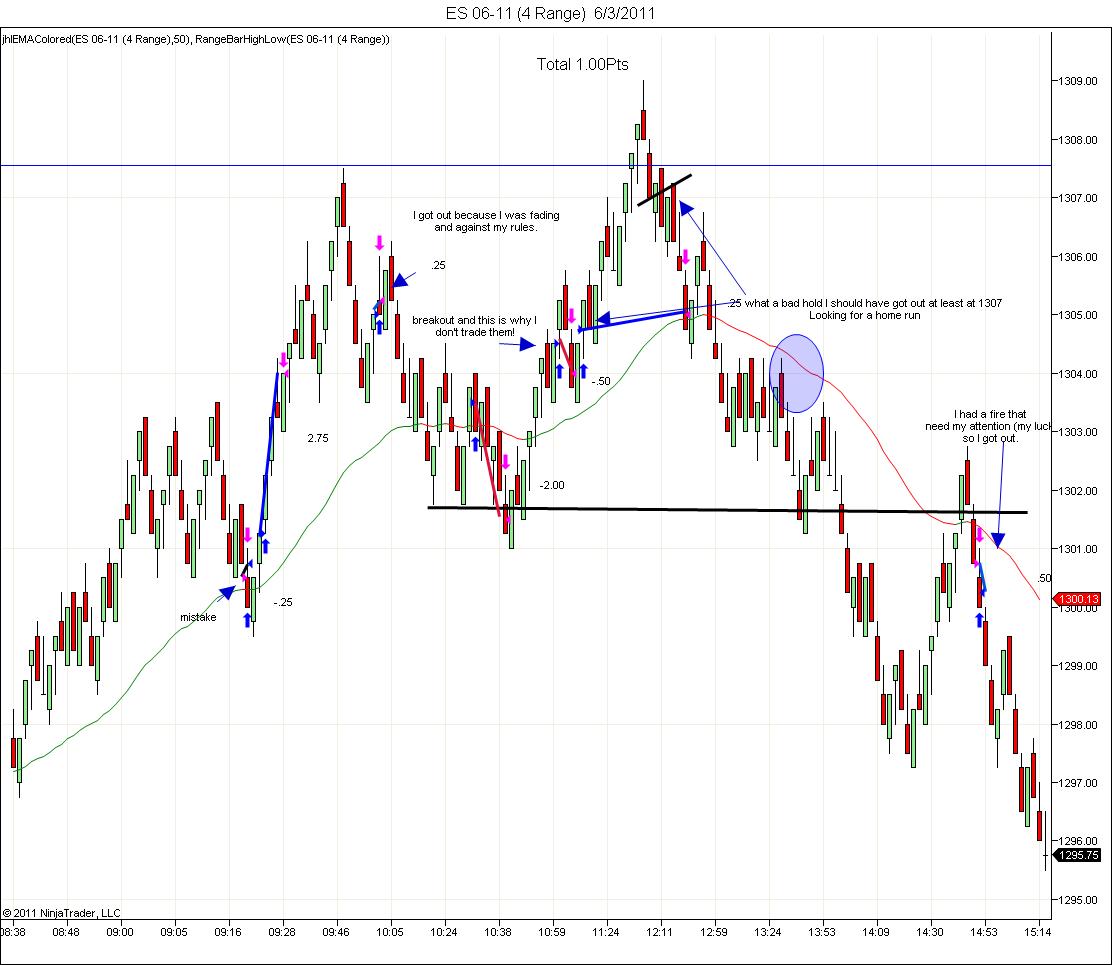Viewport: 1112px width, 965px height.
Task: Click the 1303.00 price axis label
Action: coord(1077,433)
